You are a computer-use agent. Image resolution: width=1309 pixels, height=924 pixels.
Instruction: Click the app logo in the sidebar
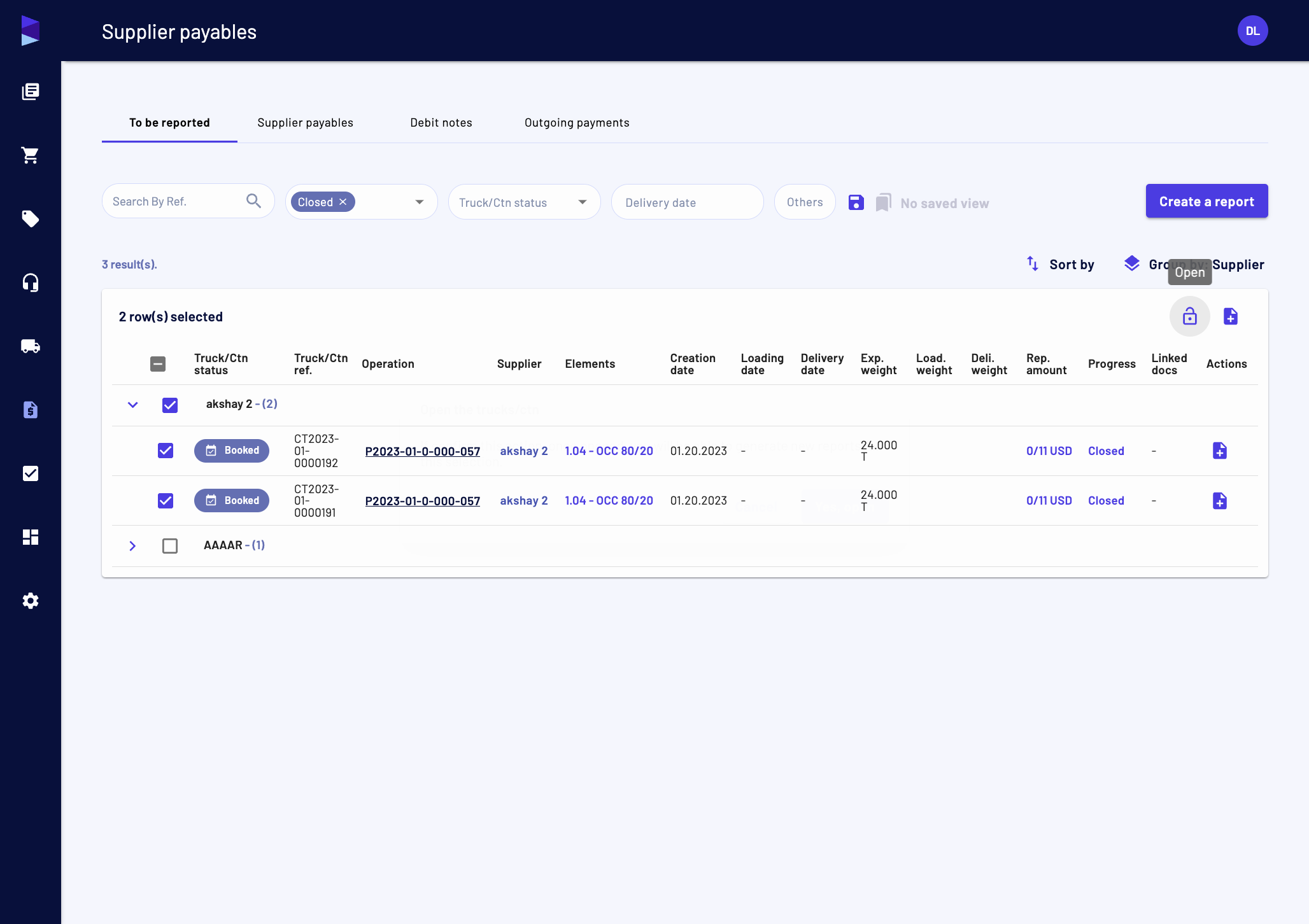pos(30,31)
